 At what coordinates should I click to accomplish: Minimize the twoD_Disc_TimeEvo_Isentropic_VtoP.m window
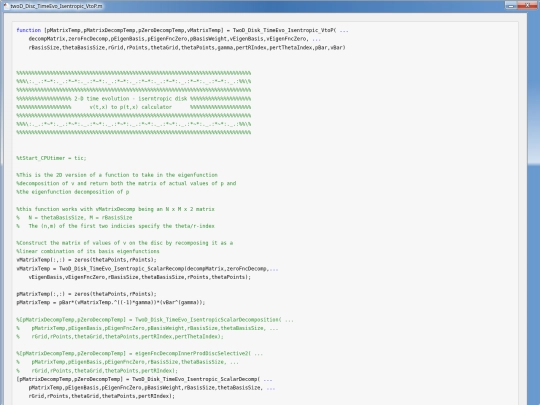tap(511, 5)
